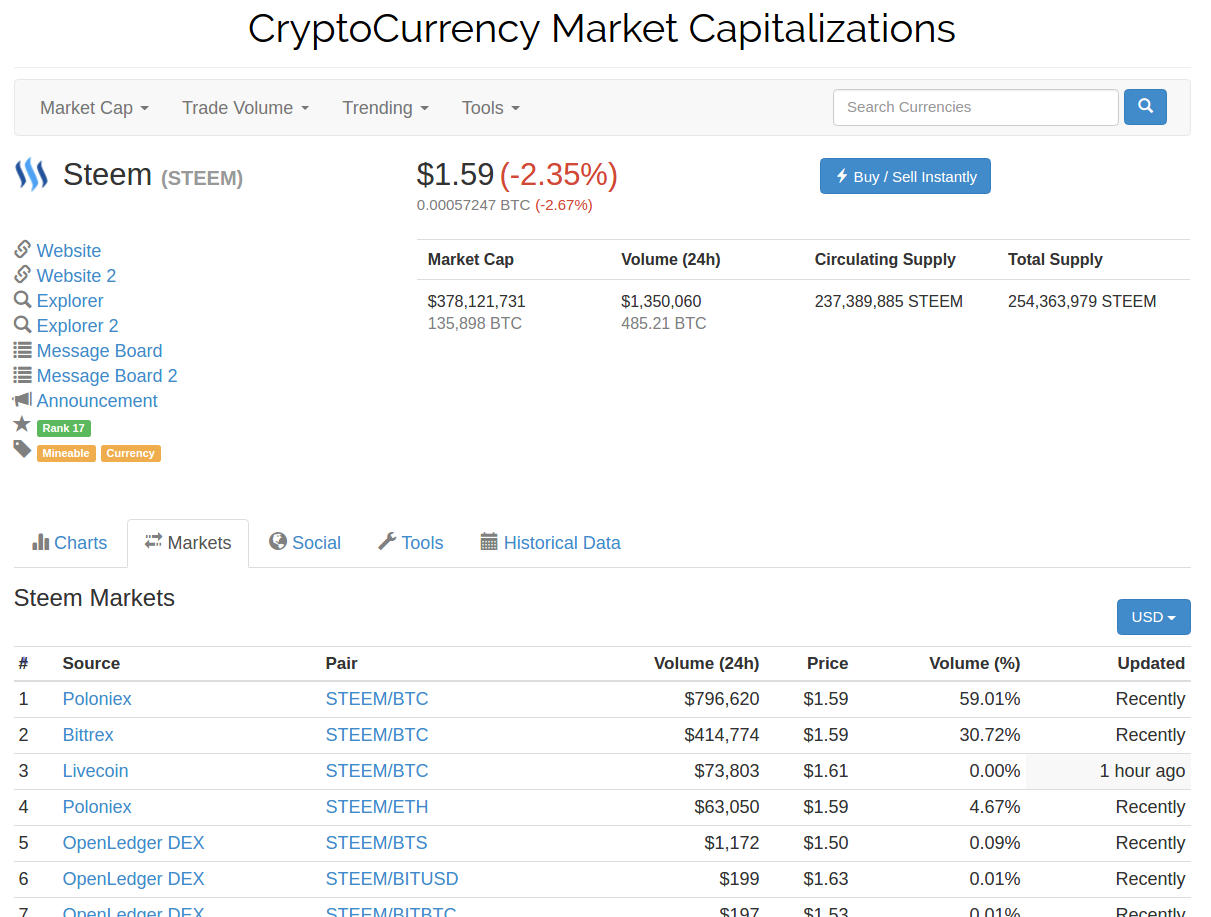Open the Bittrex source link
1211x917 pixels.
(x=88, y=735)
